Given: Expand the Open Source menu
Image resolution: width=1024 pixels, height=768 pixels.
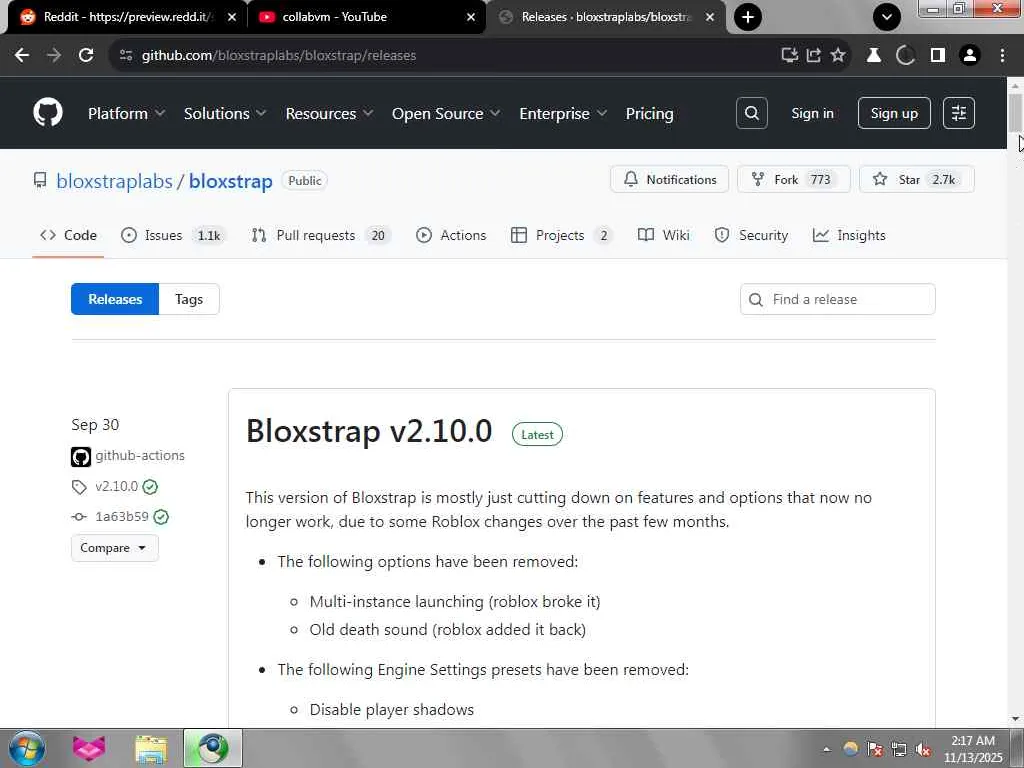Looking at the screenshot, I should click(x=446, y=114).
